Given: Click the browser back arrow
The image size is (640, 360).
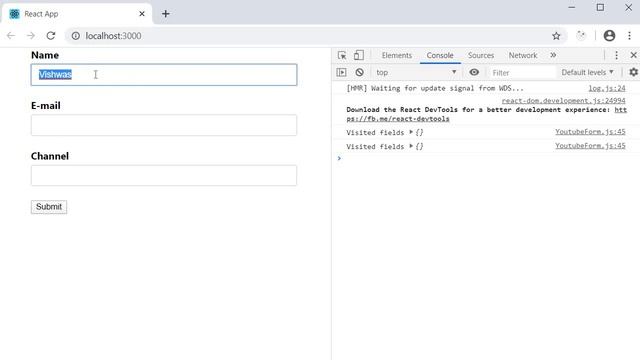Looking at the screenshot, I should (x=11, y=36).
